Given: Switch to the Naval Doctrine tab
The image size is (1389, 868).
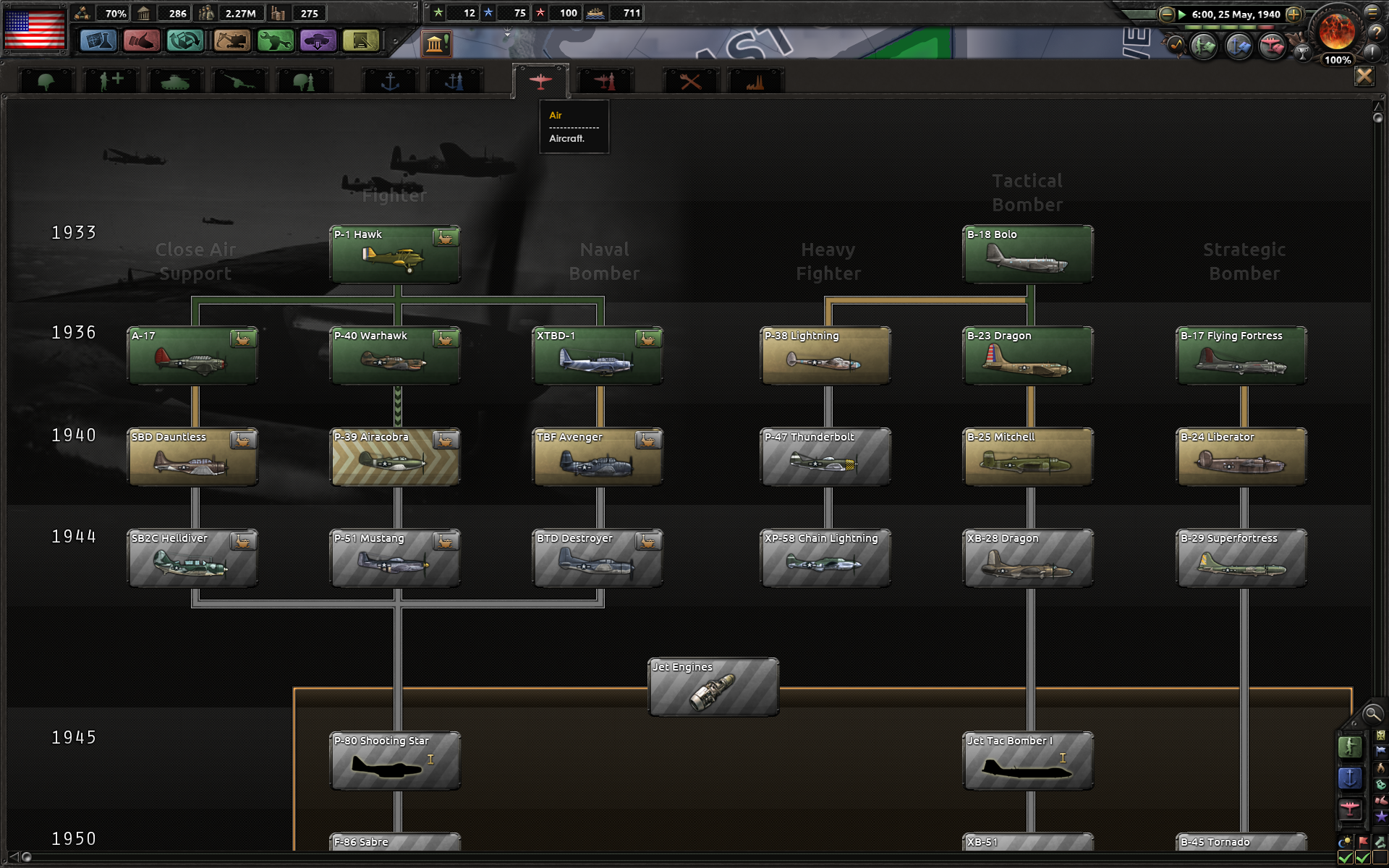Looking at the screenshot, I should point(454,80).
